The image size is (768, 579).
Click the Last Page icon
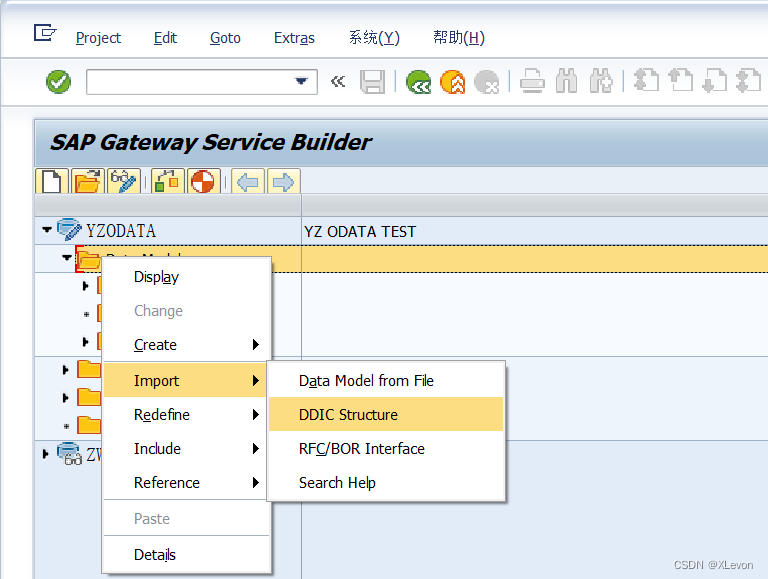tap(748, 80)
